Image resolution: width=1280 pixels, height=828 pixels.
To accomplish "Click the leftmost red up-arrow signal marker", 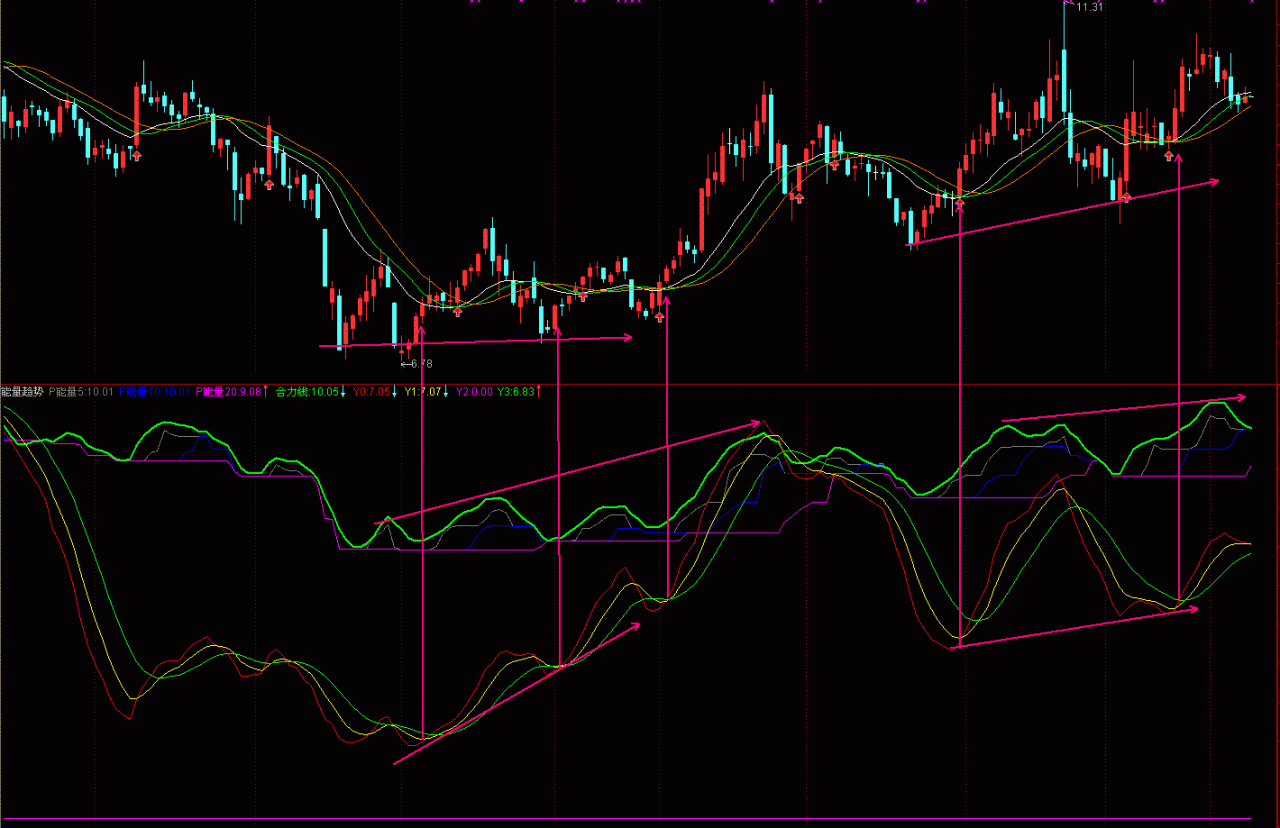I will [137, 155].
